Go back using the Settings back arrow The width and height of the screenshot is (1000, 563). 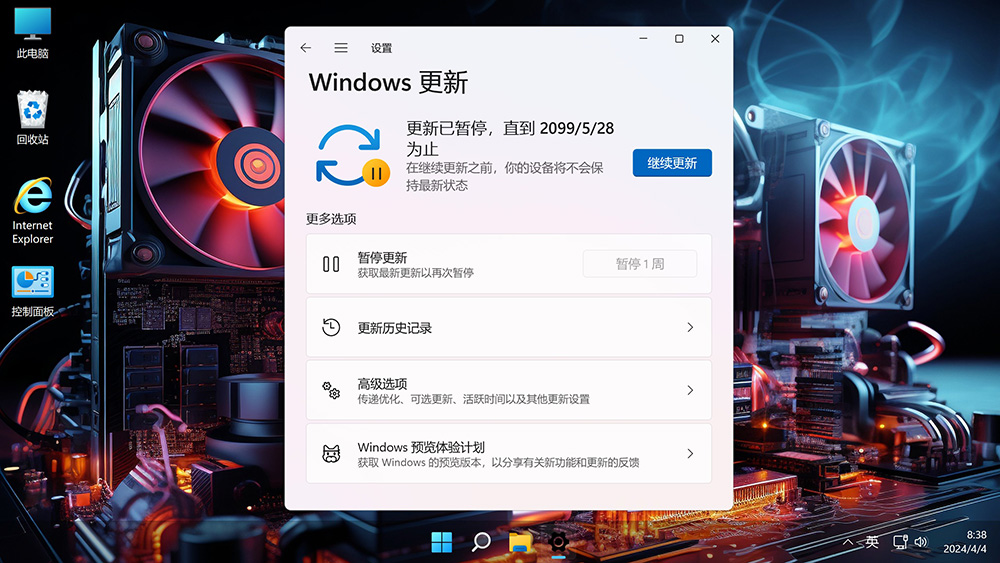(305, 48)
